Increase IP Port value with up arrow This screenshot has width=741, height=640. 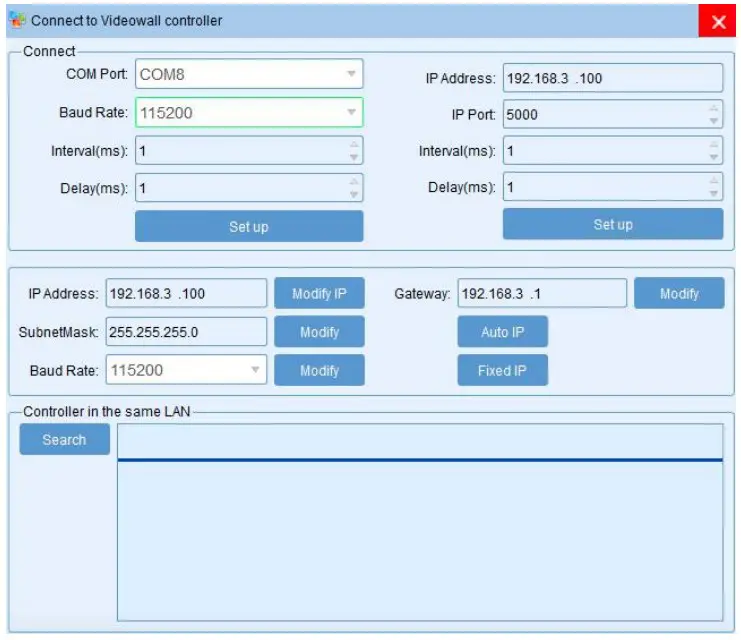coord(714,108)
